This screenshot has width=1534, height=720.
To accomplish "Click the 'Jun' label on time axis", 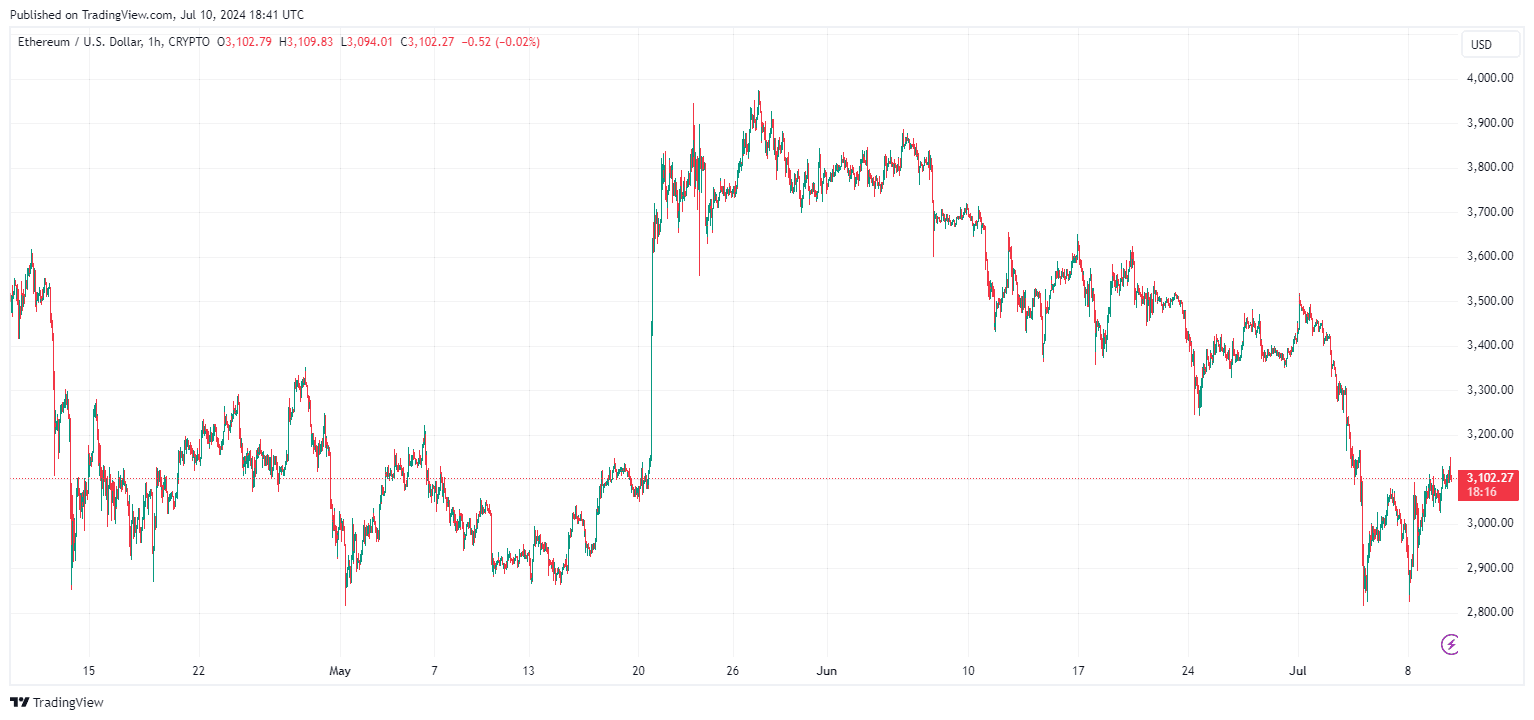I will [x=827, y=670].
